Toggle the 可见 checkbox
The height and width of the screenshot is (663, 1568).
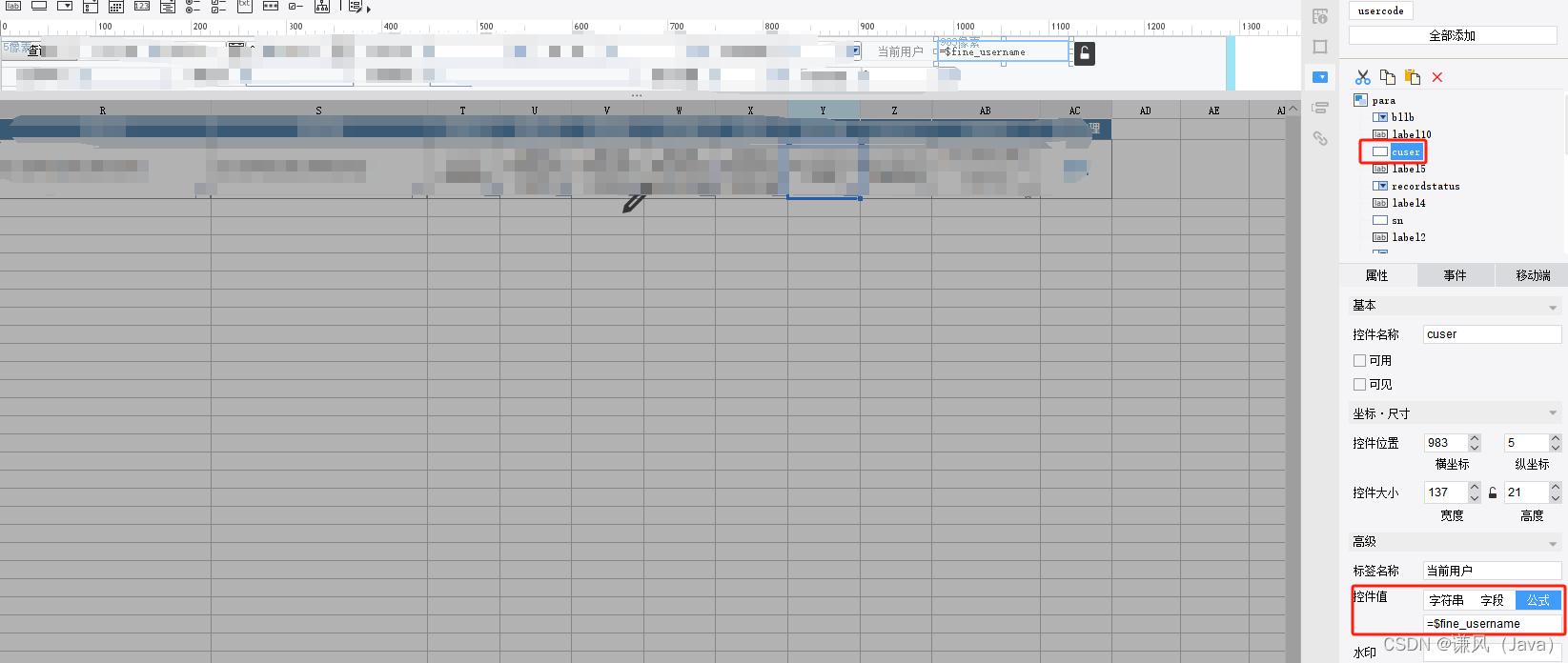click(1359, 385)
